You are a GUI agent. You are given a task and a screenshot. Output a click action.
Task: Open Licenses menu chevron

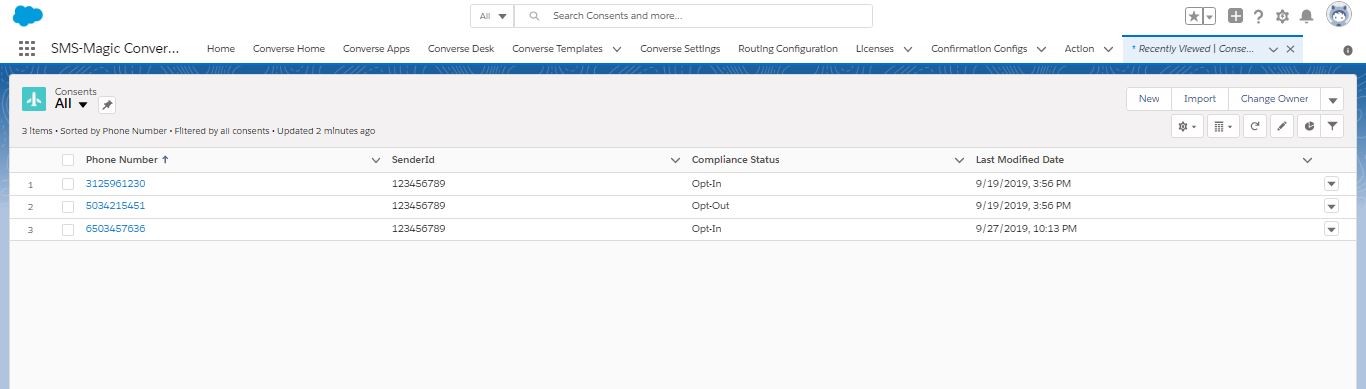tap(908, 48)
